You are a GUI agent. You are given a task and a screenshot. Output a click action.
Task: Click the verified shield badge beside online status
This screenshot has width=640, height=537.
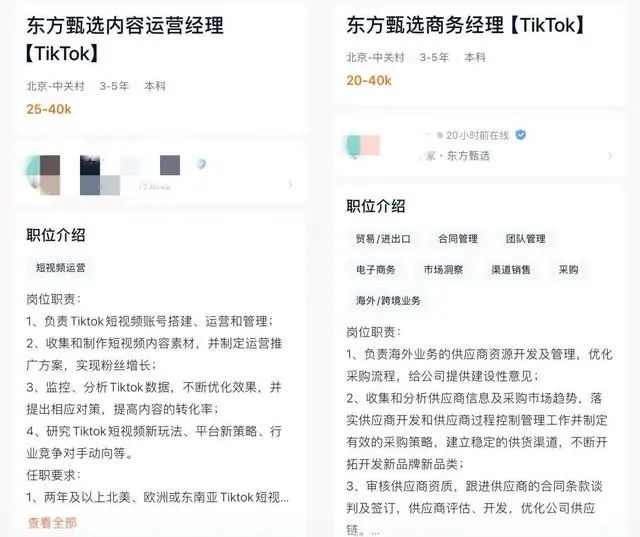point(520,135)
